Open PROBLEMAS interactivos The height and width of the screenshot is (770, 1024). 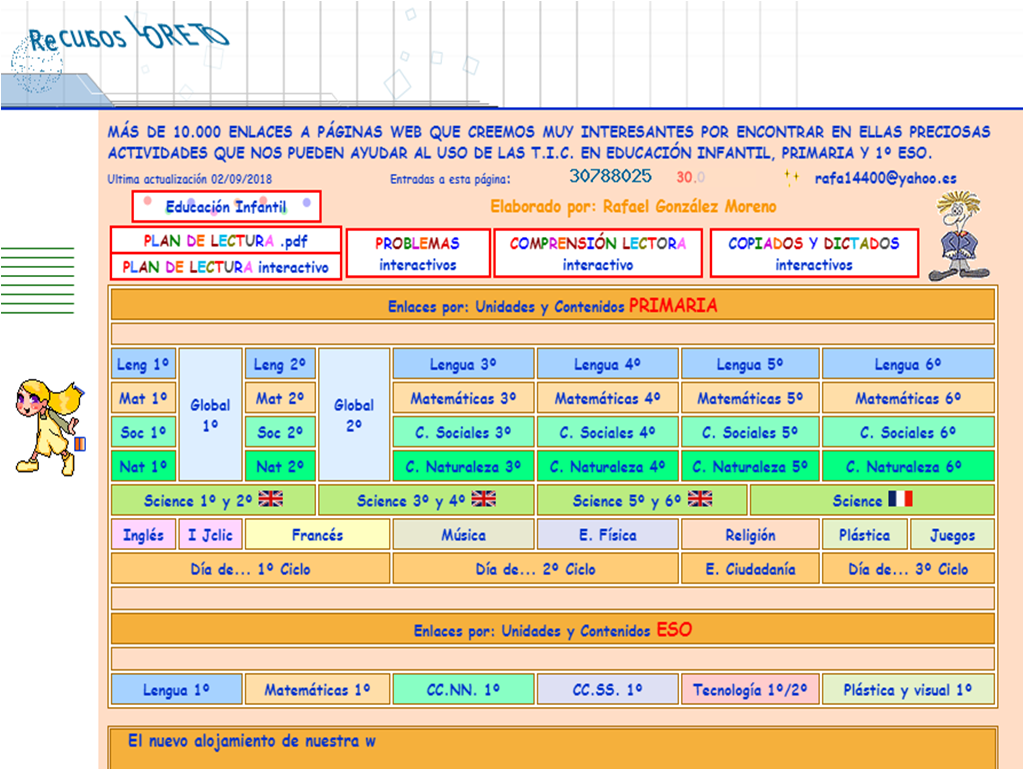coord(417,253)
